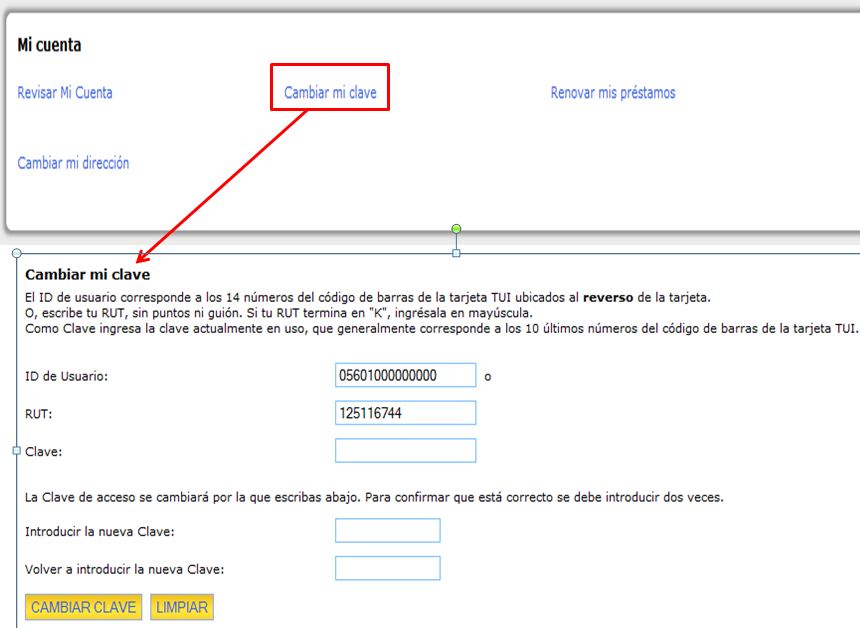
Task: Click the Volver a introducir la nueva Clave field
Action: point(387,569)
